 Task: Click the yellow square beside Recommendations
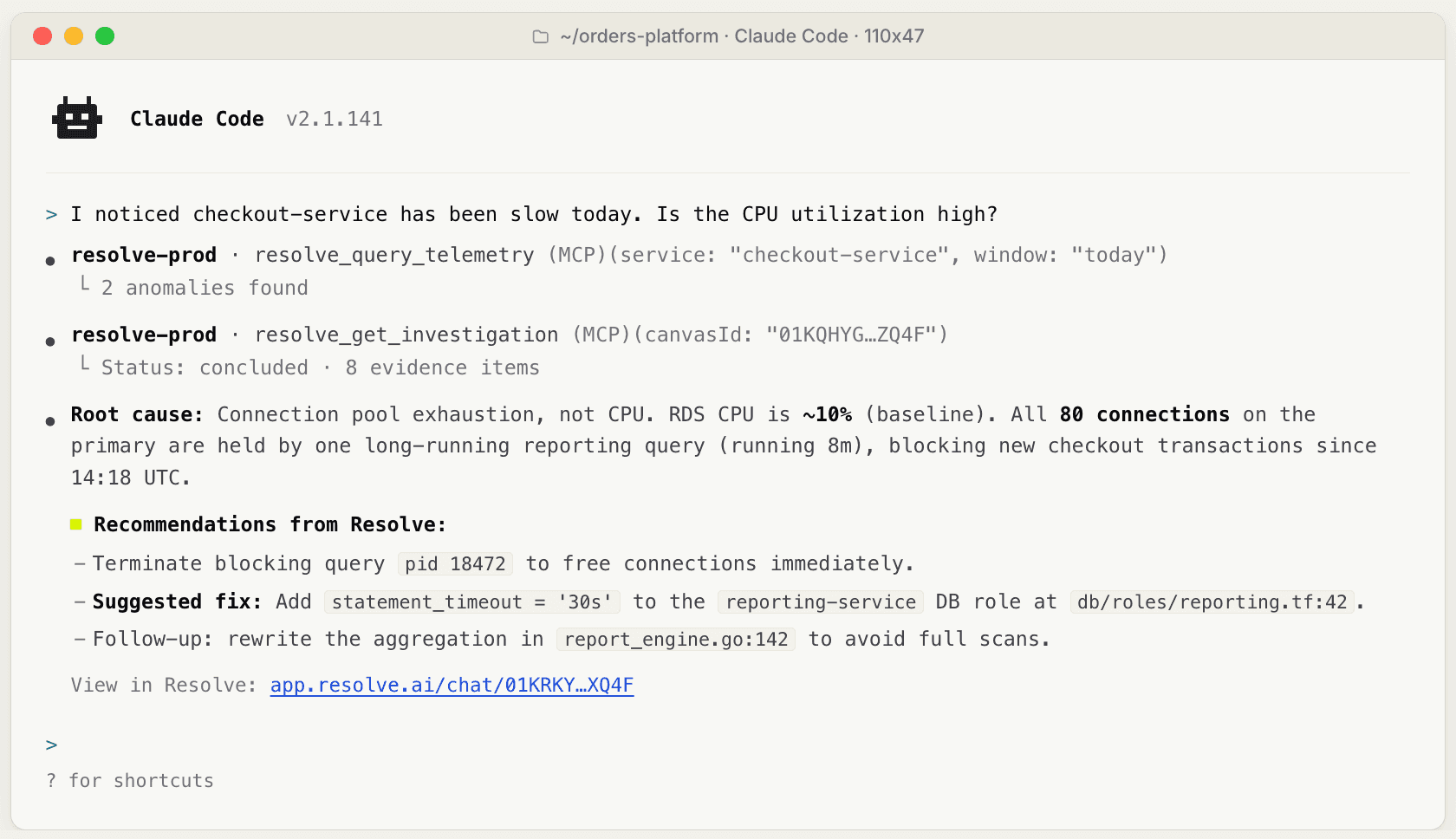click(x=76, y=524)
